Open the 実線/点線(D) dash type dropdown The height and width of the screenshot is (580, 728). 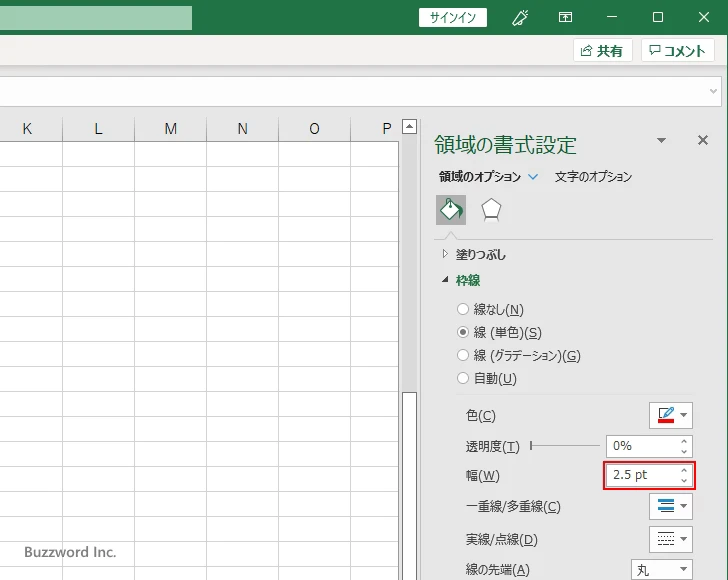(x=670, y=539)
